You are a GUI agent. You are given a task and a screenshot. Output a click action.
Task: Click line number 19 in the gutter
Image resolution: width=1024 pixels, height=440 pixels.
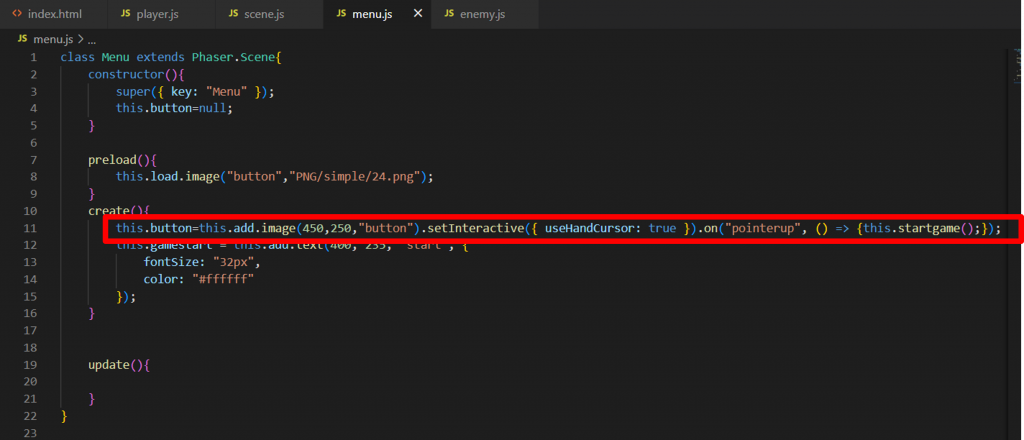(31, 365)
